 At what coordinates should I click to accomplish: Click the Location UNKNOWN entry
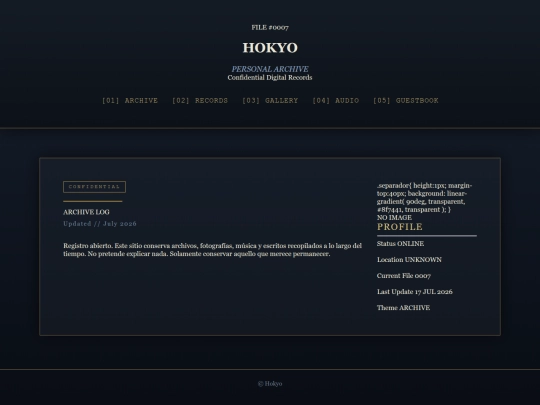point(409,260)
